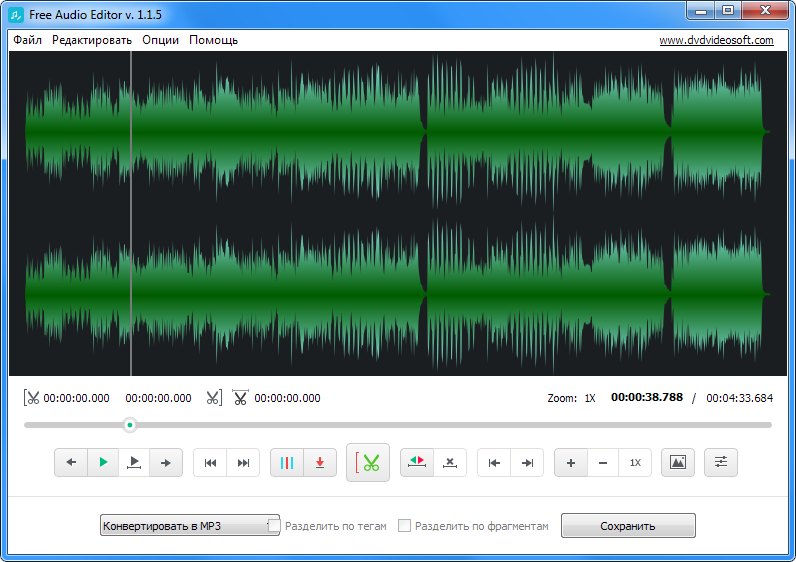The width and height of the screenshot is (796, 562).
Task: Open the Опции menu
Action: point(160,40)
